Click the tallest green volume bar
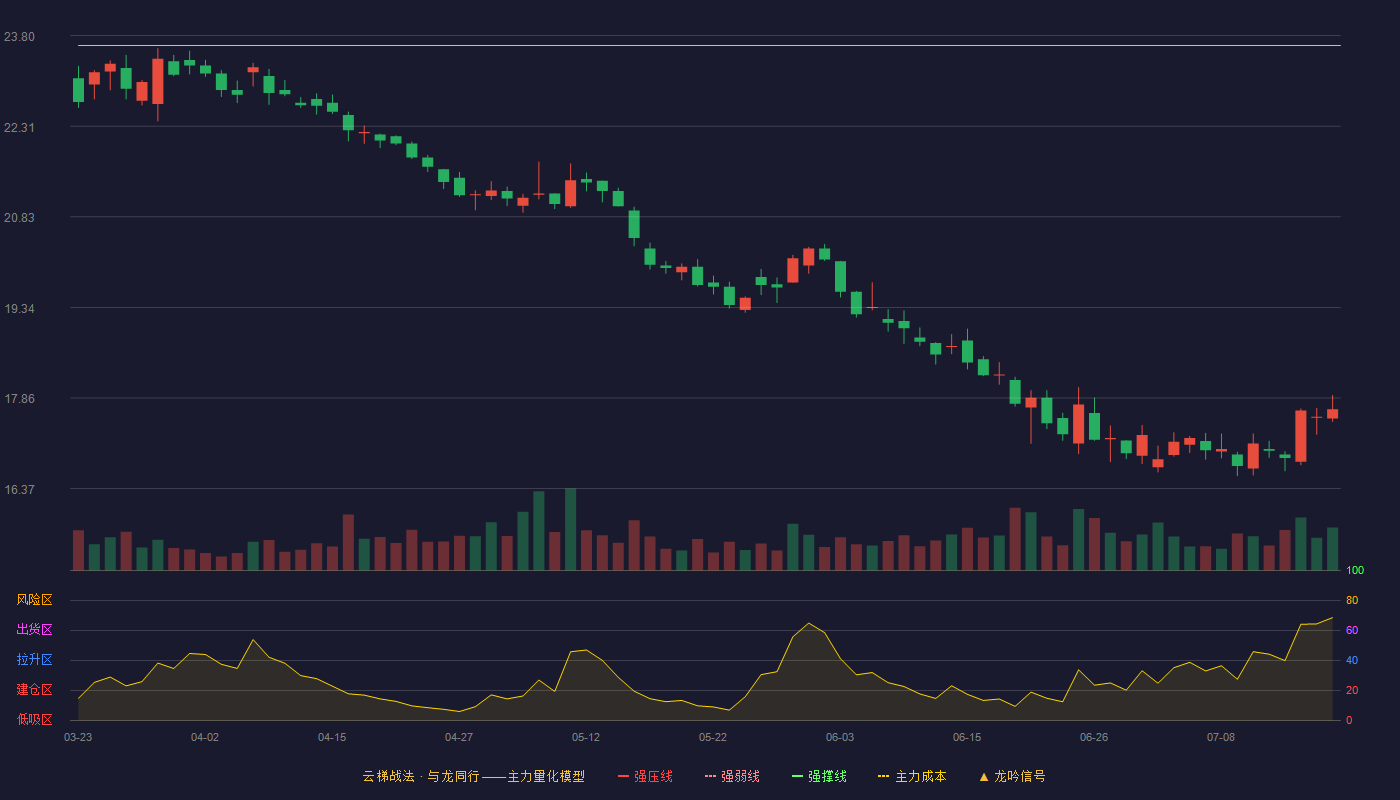 tap(570, 529)
